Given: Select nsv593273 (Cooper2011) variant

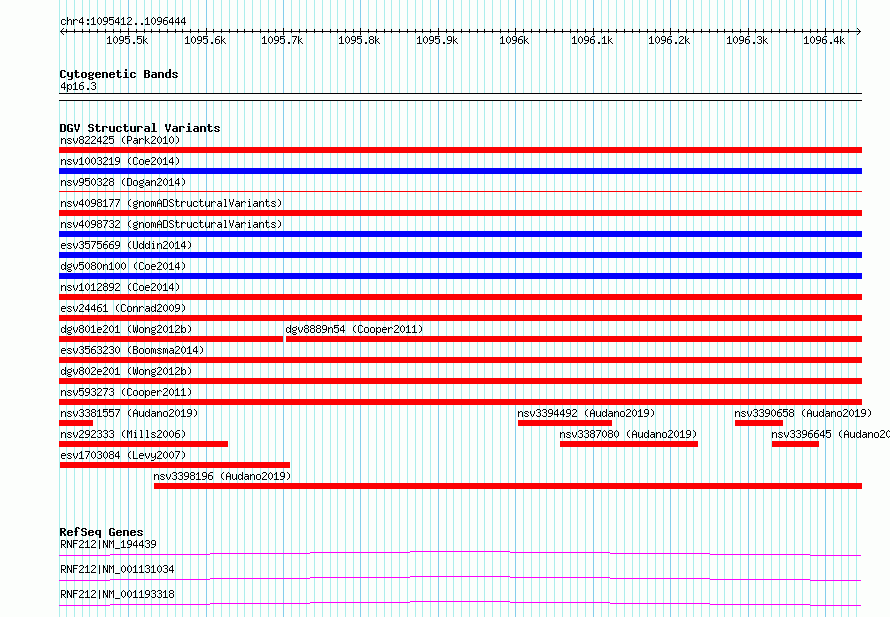Looking at the screenshot, I should point(126,392).
